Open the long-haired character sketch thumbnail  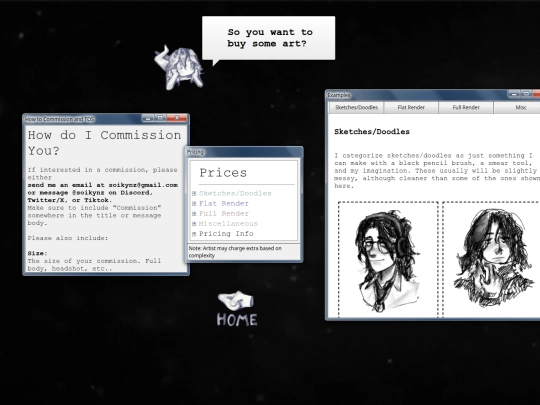coord(492,260)
